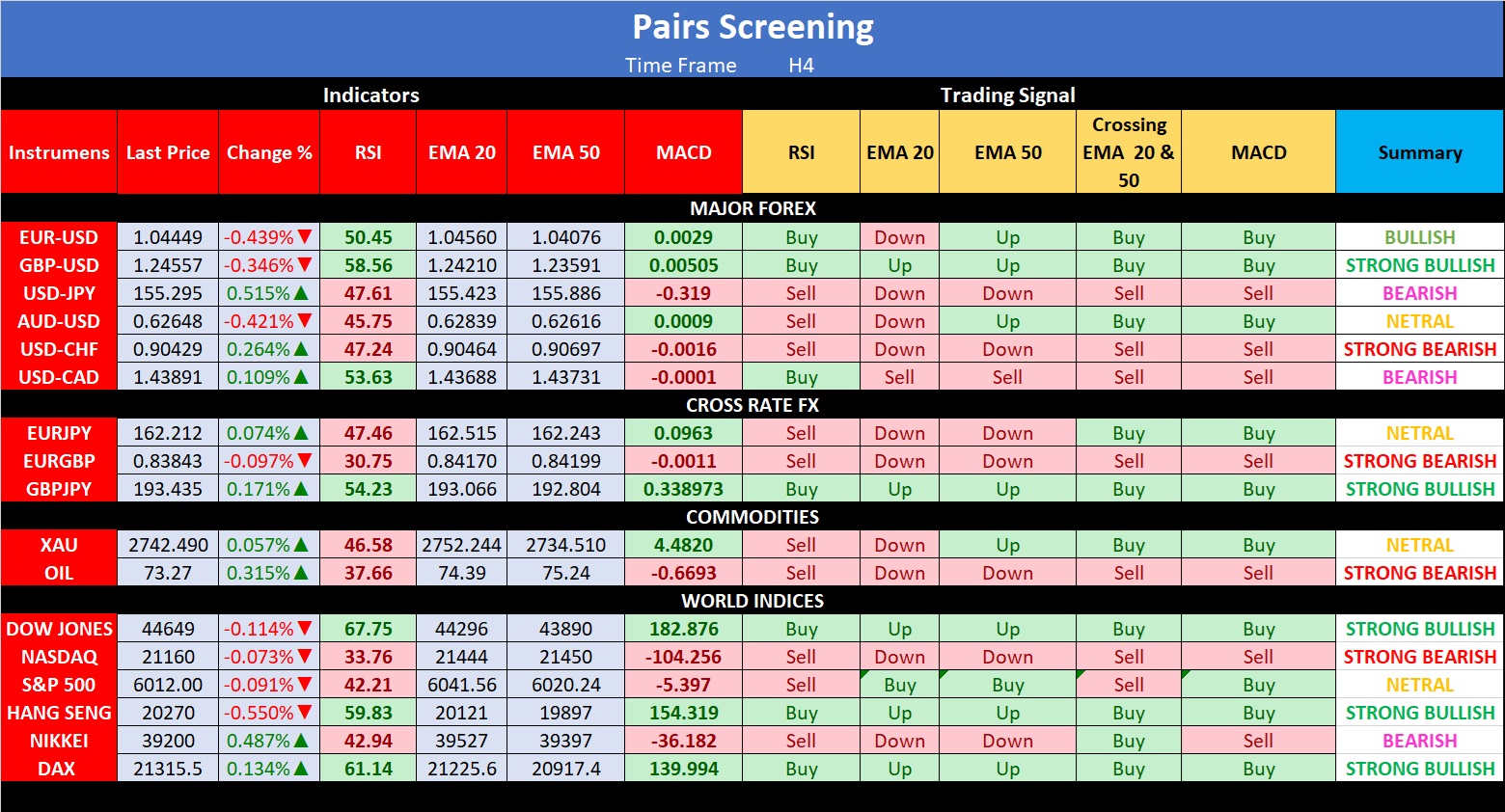Click the NASDAQ MACD value -104.256
The width and height of the screenshot is (1505, 812).
pos(683,657)
